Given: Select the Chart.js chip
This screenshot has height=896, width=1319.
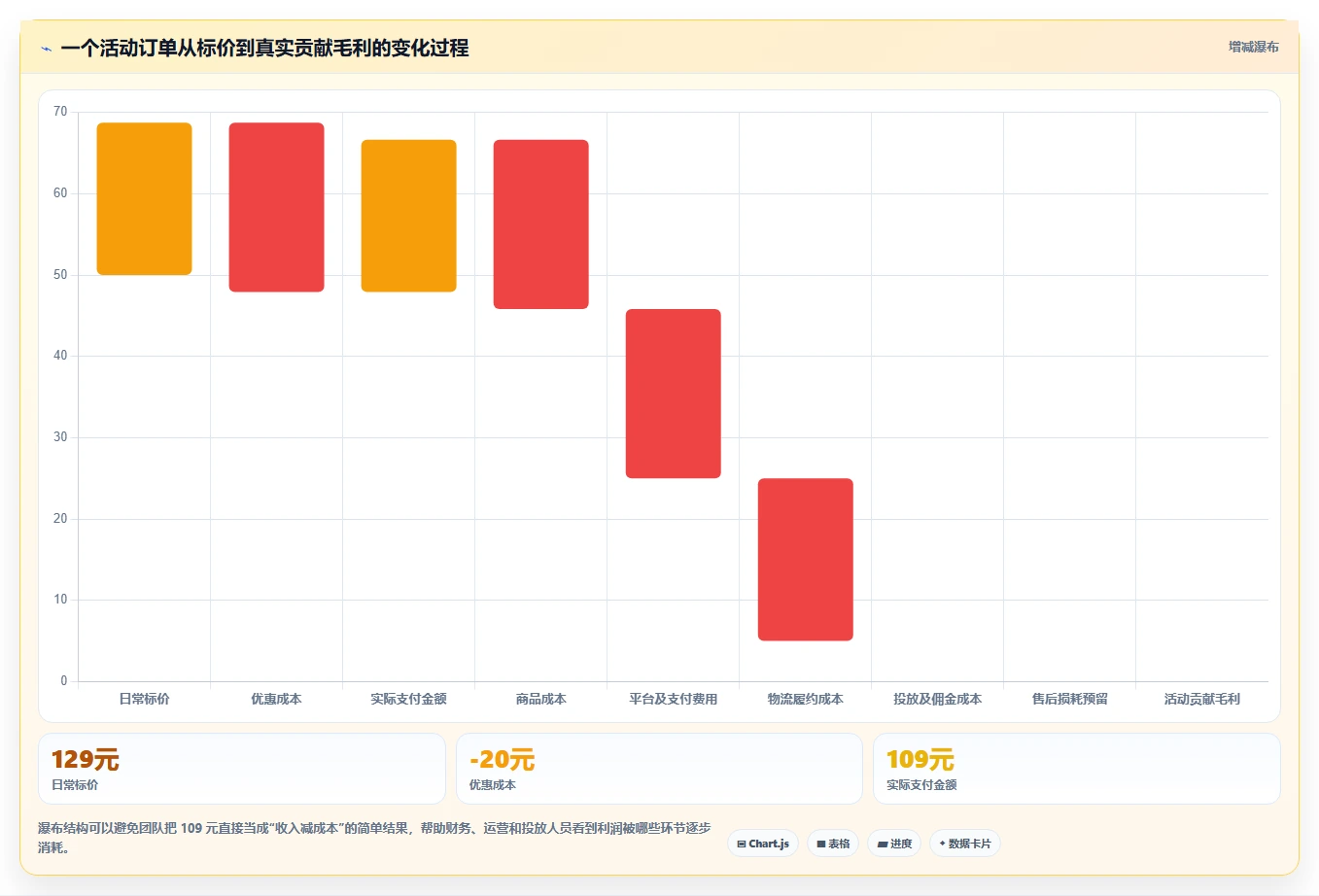Looking at the screenshot, I should (x=763, y=844).
